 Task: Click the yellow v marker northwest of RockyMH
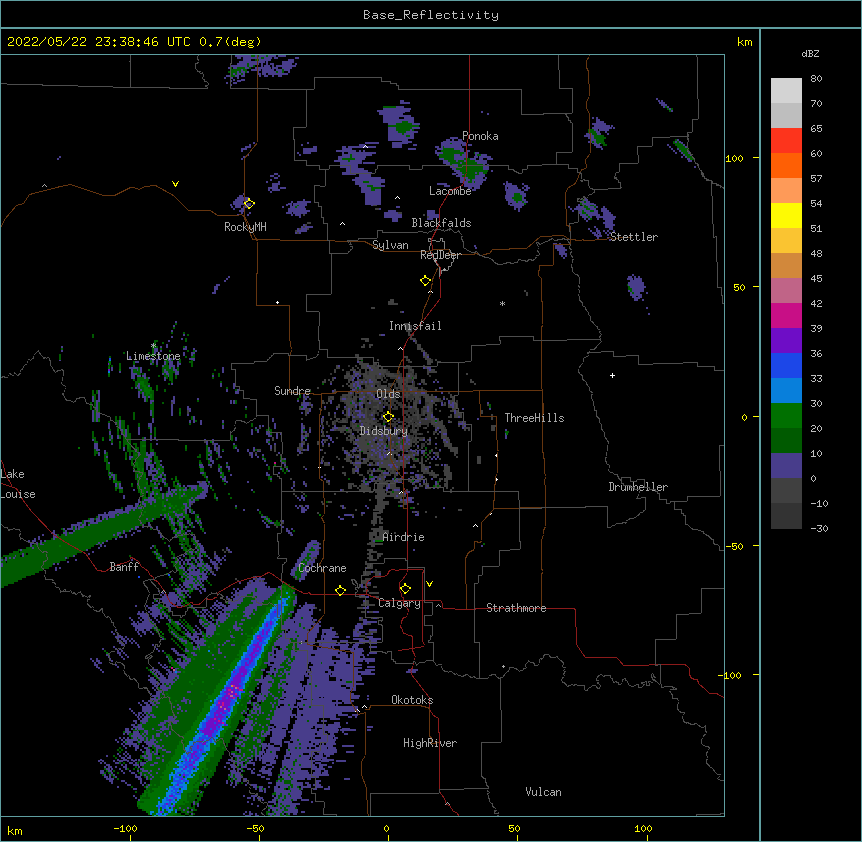point(175,184)
